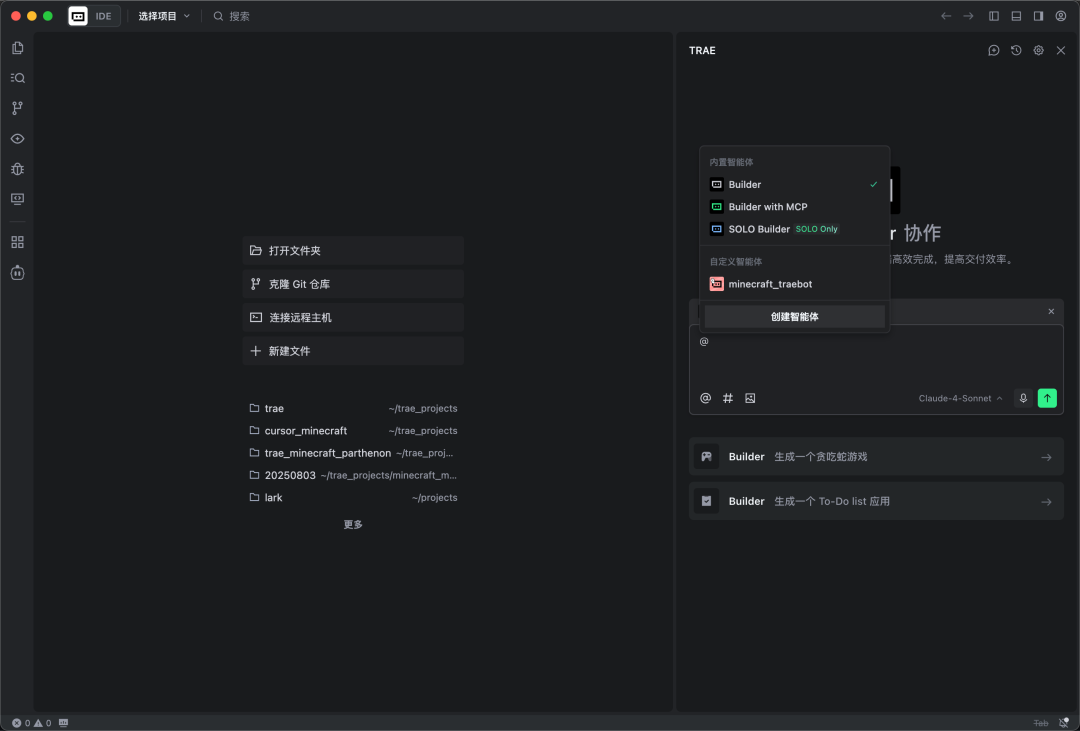Viewport: 1080px width, 731px height.
Task: Toggle Tab completion in status bar
Action: point(1040,723)
